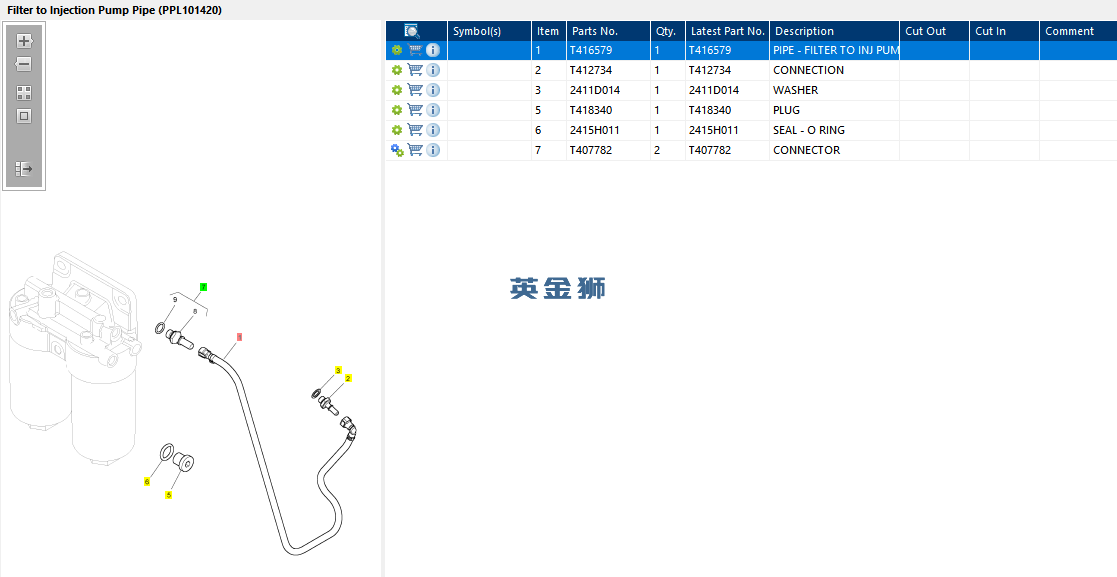Click the single-square fit view icon

[24, 116]
